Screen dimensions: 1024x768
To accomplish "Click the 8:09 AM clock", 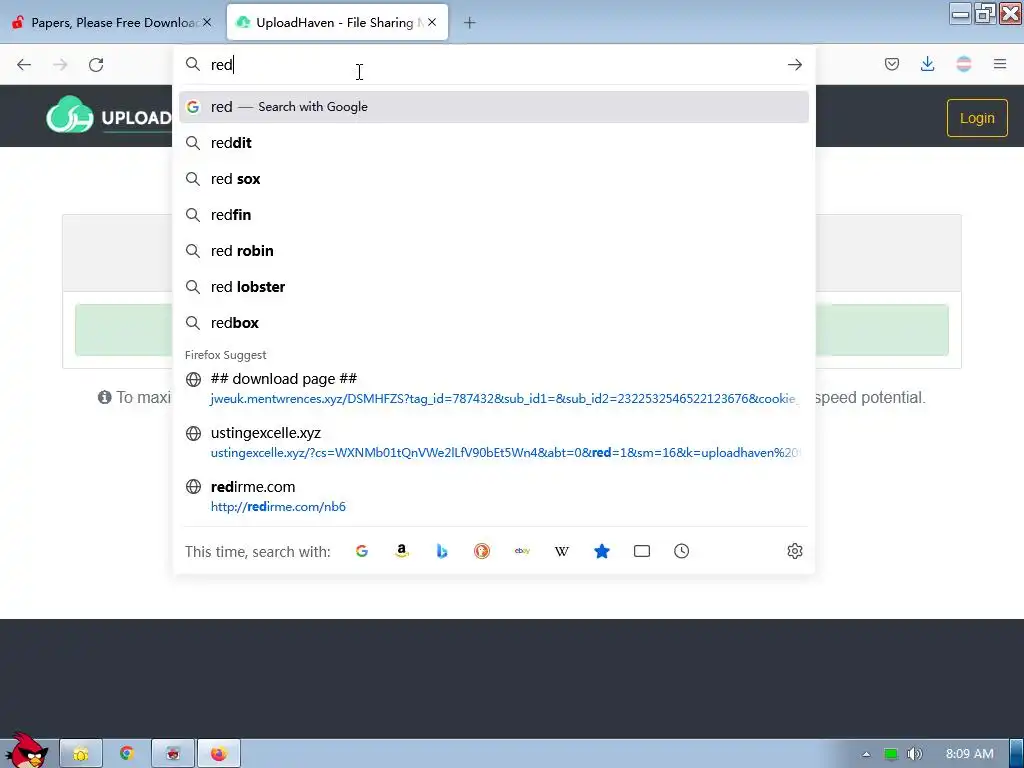I will click(969, 754).
